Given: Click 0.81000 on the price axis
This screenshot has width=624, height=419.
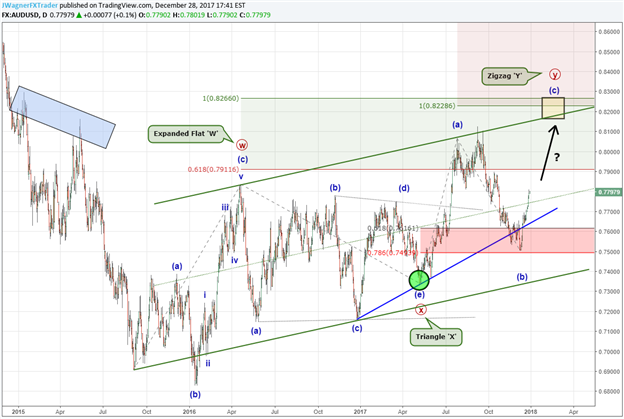Looking at the screenshot, I should 609,132.
